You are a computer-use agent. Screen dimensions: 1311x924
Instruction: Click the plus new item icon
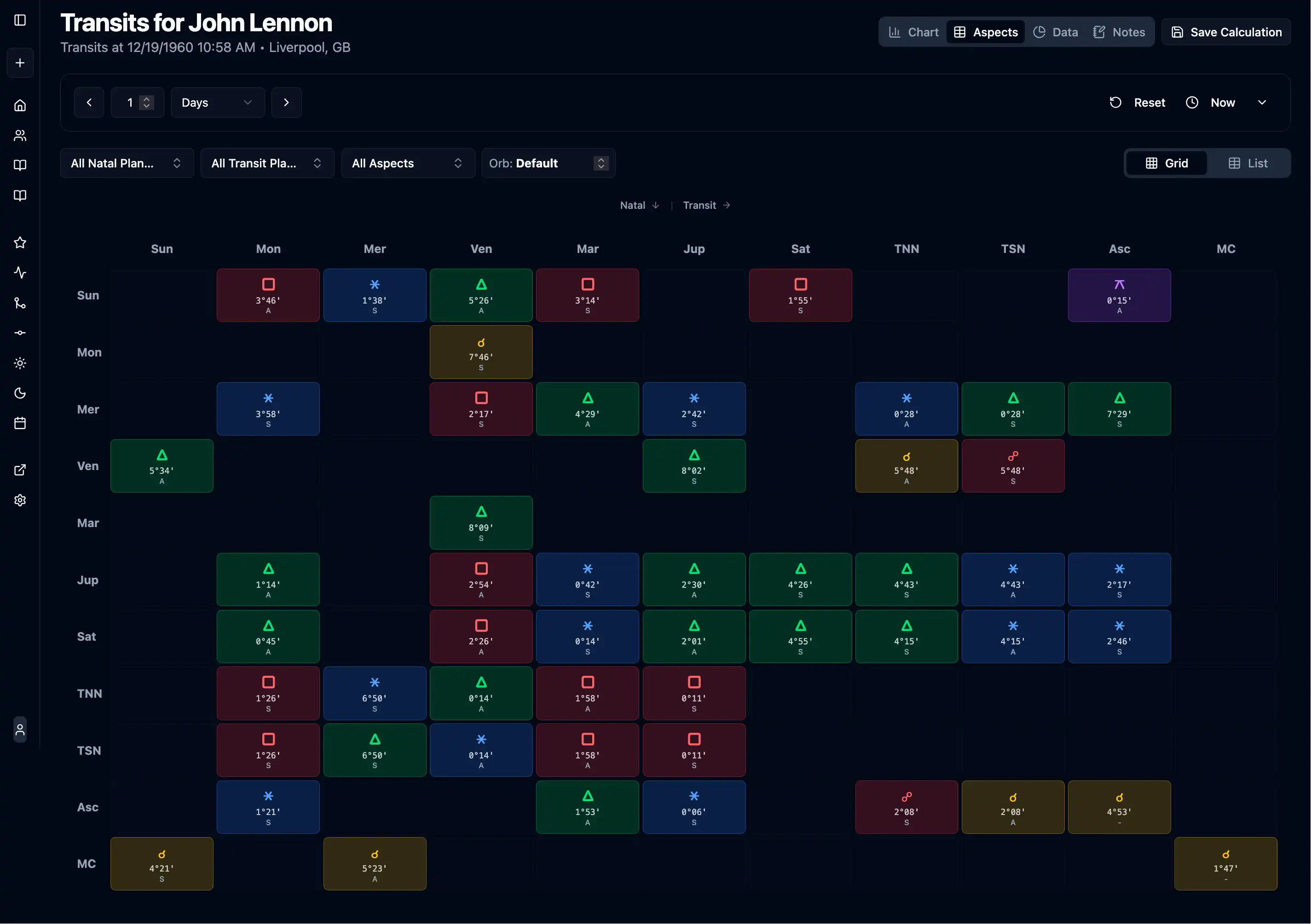click(x=20, y=63)
